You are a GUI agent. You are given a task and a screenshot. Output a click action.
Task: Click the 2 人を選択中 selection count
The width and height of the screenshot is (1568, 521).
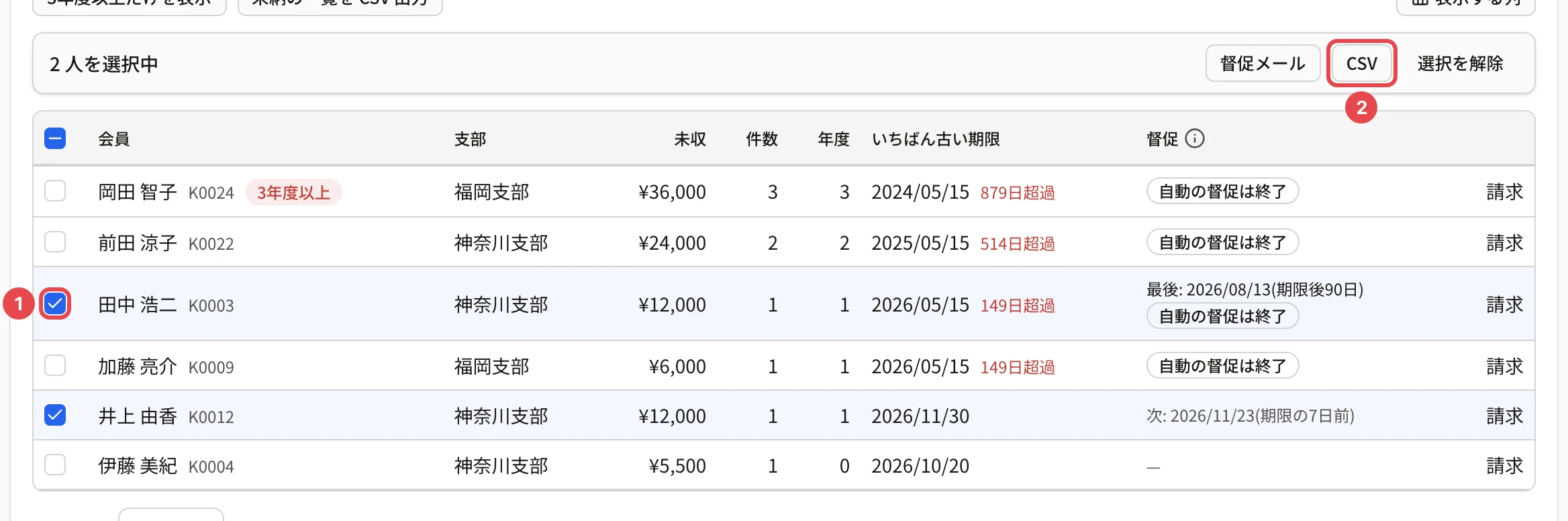(104, 64)
